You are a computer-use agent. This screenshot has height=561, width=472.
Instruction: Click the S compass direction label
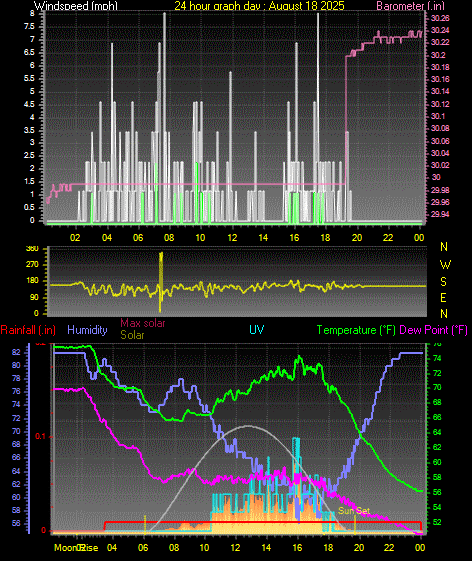coord(443,282)
